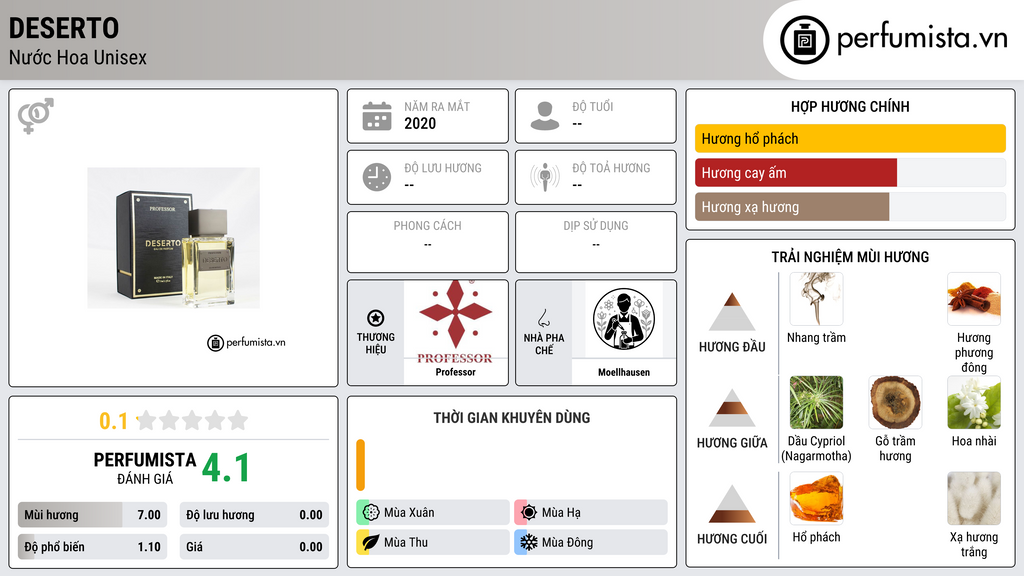Click the Giá 0.00 score bar
Image resolution: width=1024 pixels, height=576 pixels.
pyautogui.click(x=254, y=547)
